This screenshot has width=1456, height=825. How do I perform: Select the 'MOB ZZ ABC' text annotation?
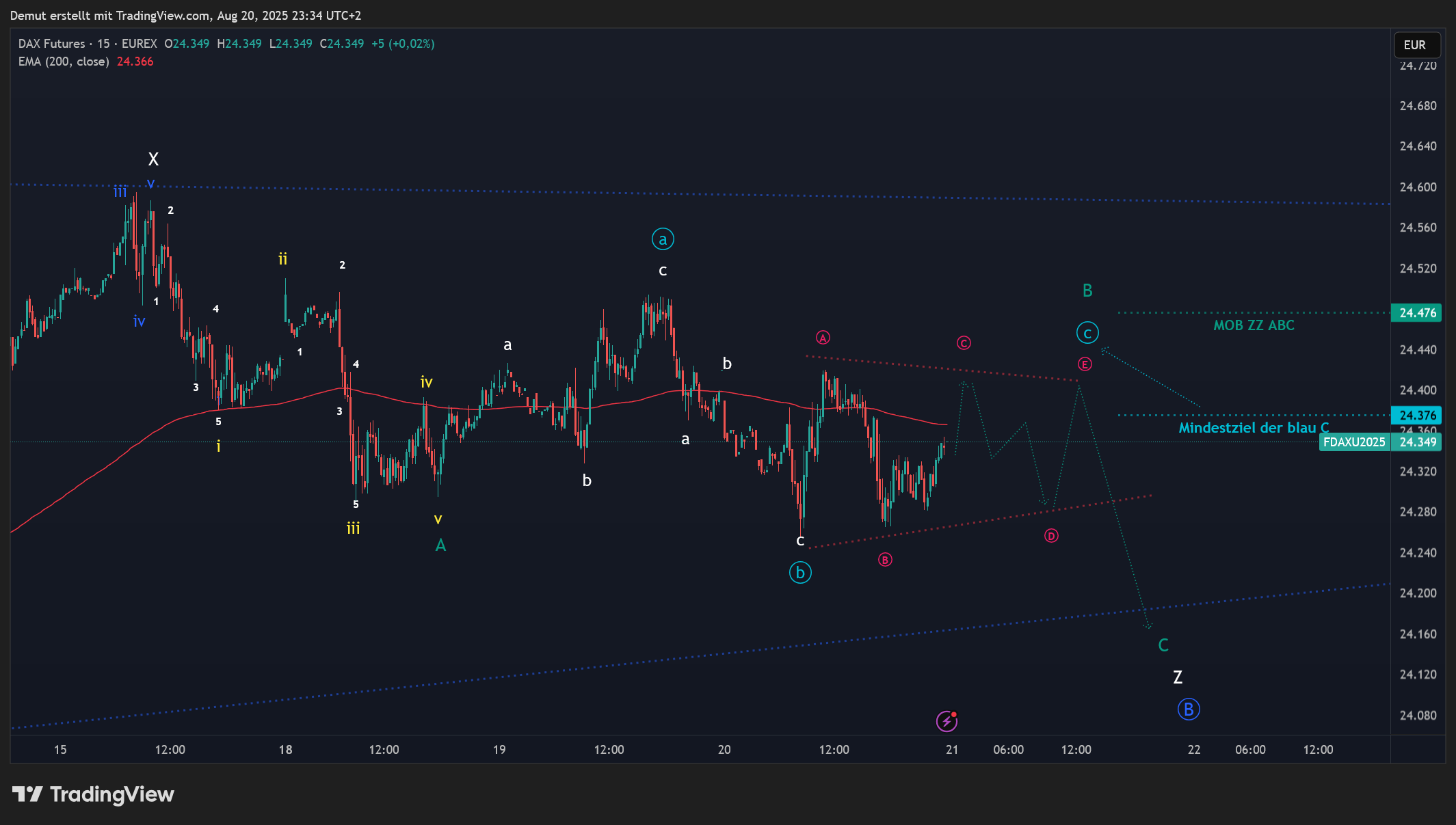pyautogui.click(x=1254, y=325)
